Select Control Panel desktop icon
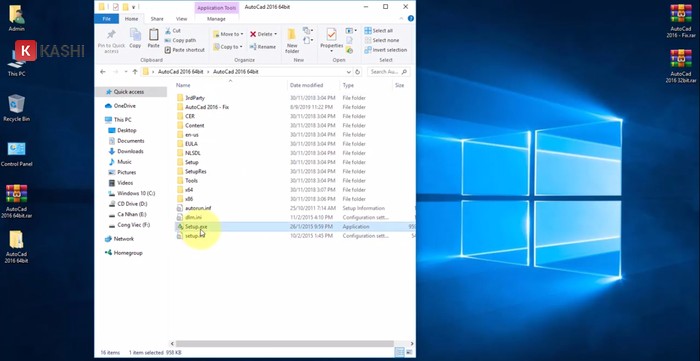This screenshot has height=361, width=700. 17,154
